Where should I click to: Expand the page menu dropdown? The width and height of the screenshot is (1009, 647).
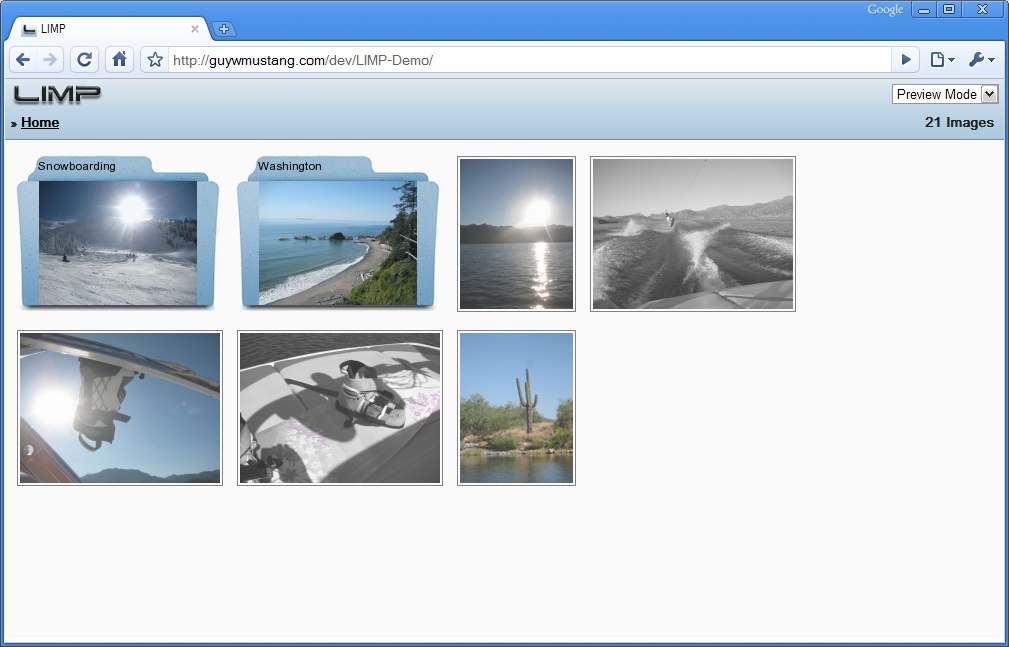tap(941, 60)
